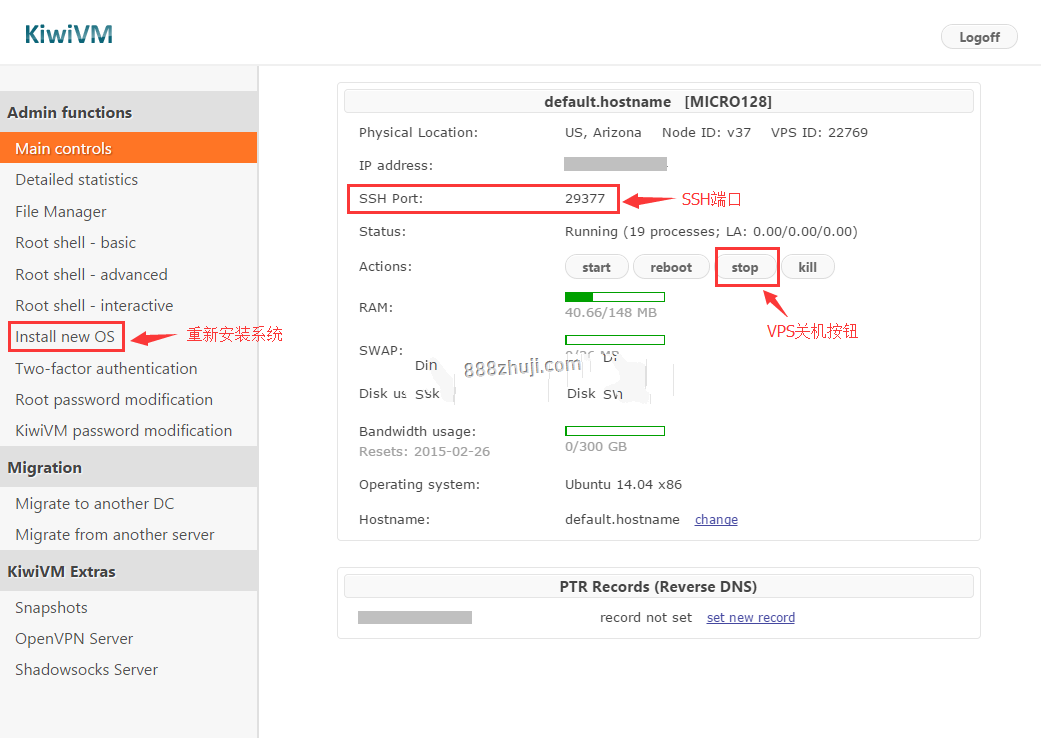
Task: Click the PTR Records (Reverse DNS) header
Action: coord(659,587)
